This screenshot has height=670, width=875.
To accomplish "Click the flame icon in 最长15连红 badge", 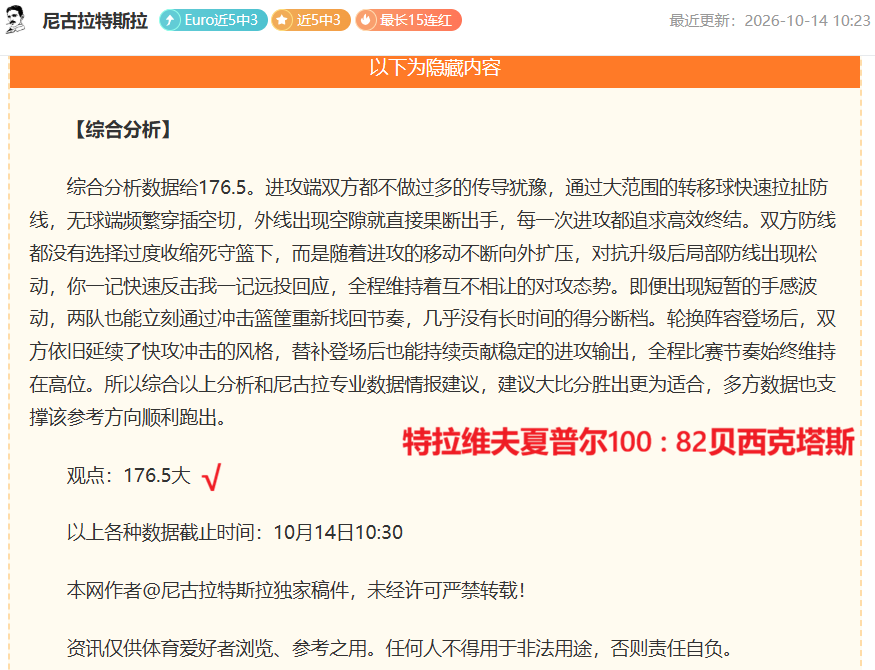I will pos(366,21).
